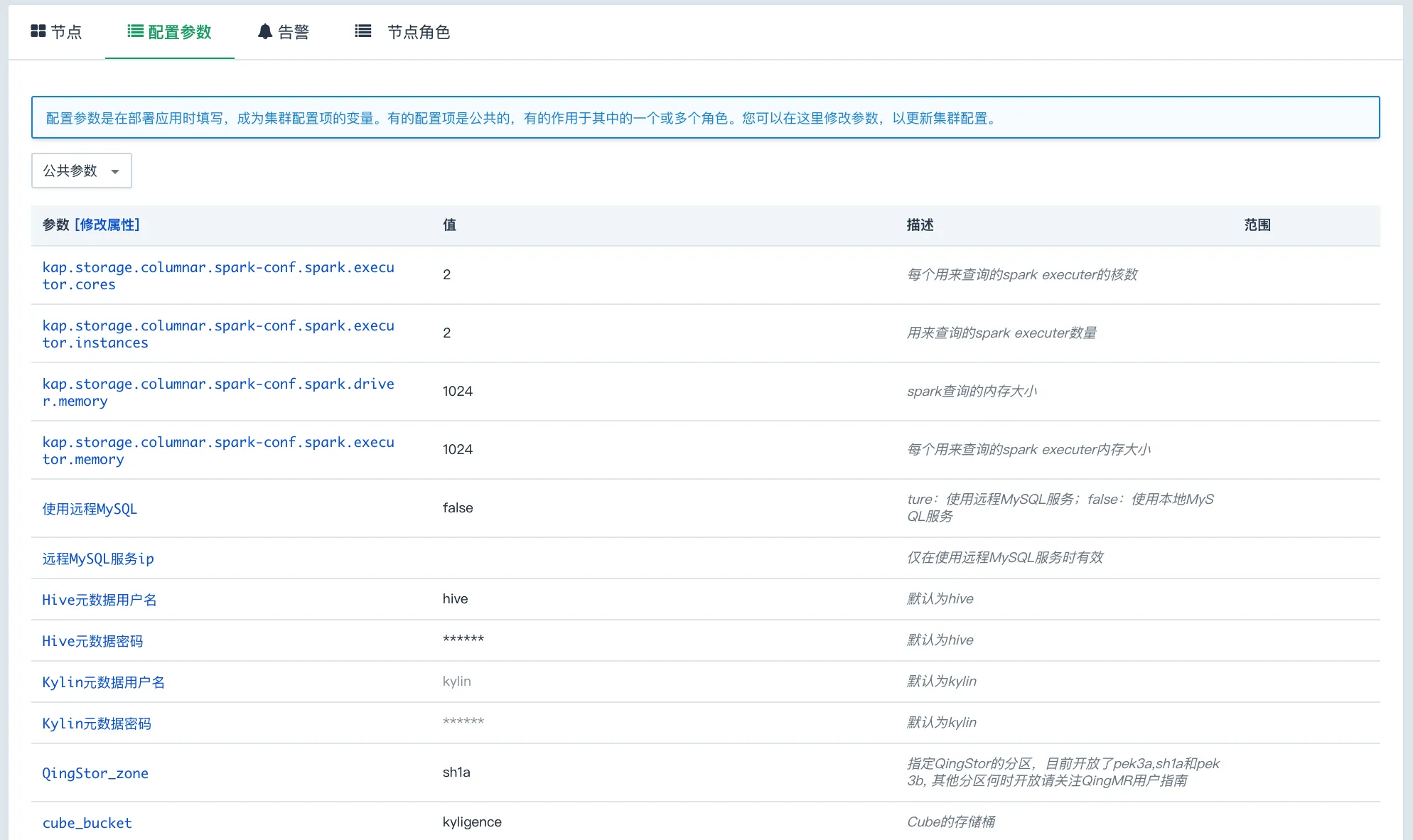Image resolution: width=1413 pixels, height=840 pixels.
Task: Select the 配置参数 tab label
Action: 180,32
